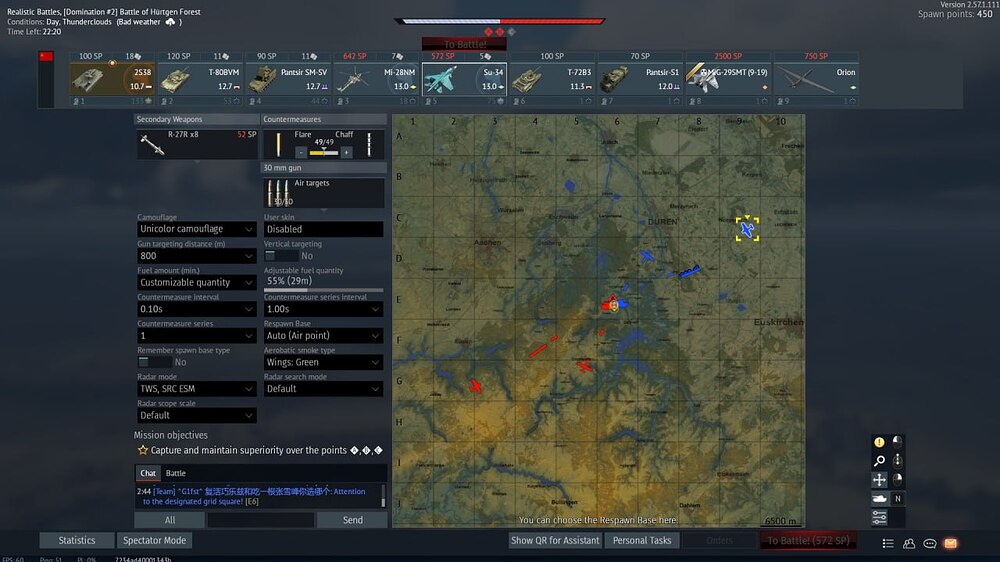Choose the Su-34 aircraft slot
The height and width of the screenshot is (562, 1000).
point(464,79)
